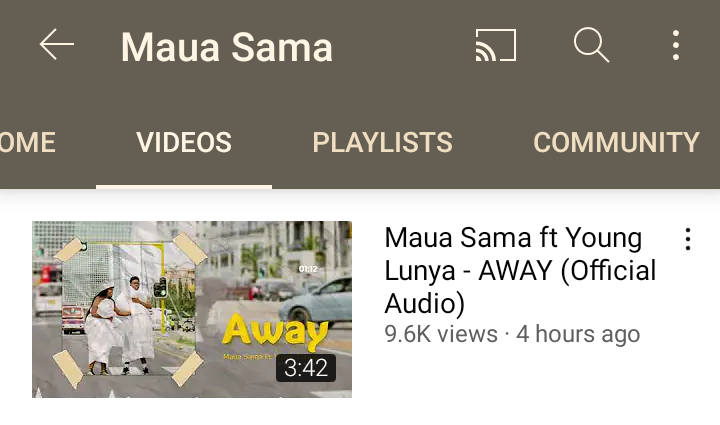
Task: Open header three-dot overflow menu
Action: [x=675, y=45]
